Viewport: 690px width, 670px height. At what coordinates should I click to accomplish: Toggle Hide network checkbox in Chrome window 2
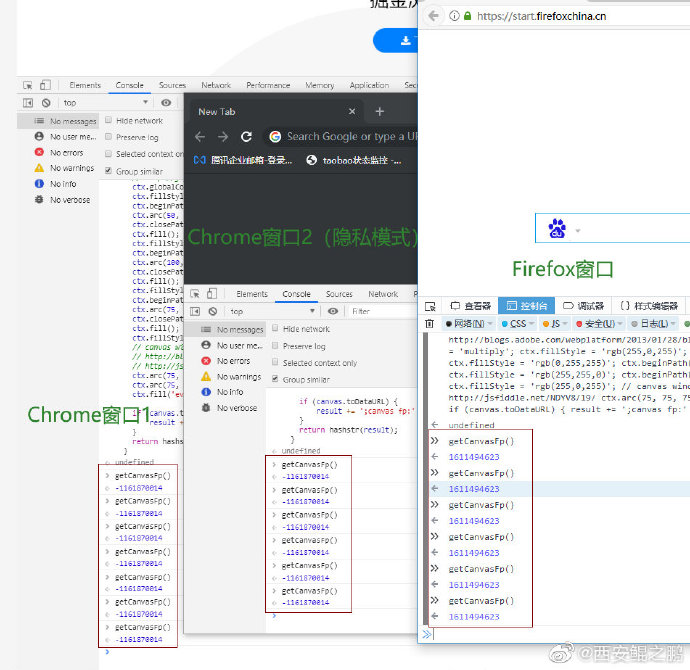(275, 328)
